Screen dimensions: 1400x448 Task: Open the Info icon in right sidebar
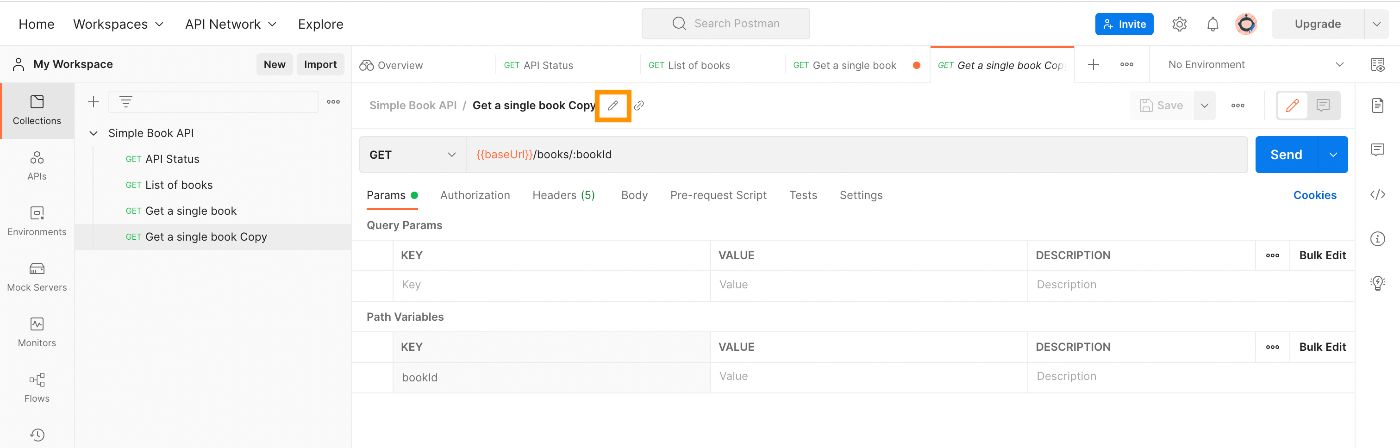tap(1378, 238)
